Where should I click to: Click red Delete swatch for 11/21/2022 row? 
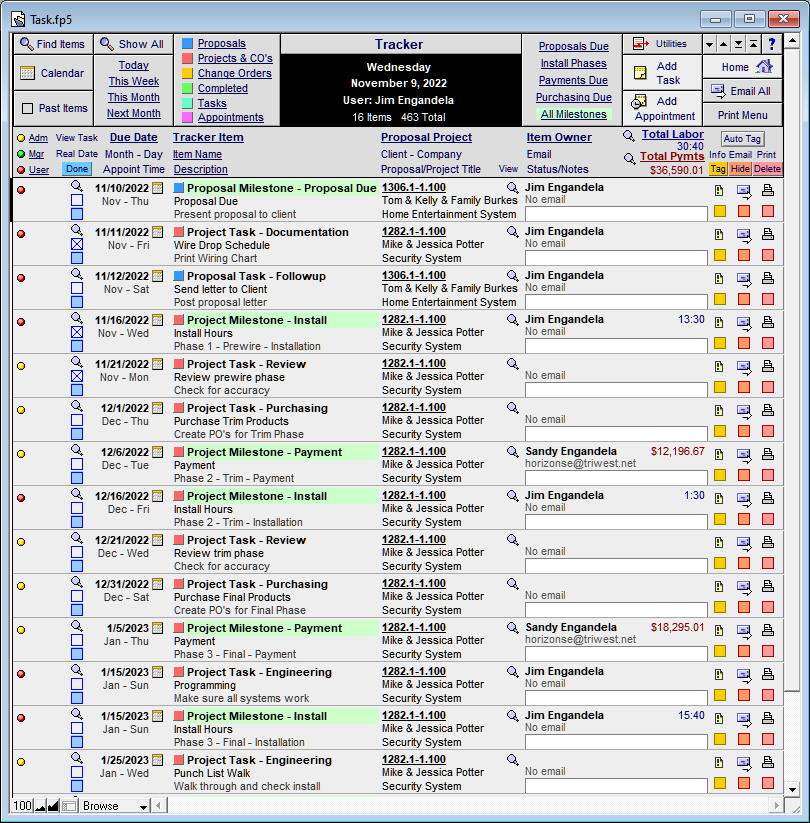[x=768, y=387]
